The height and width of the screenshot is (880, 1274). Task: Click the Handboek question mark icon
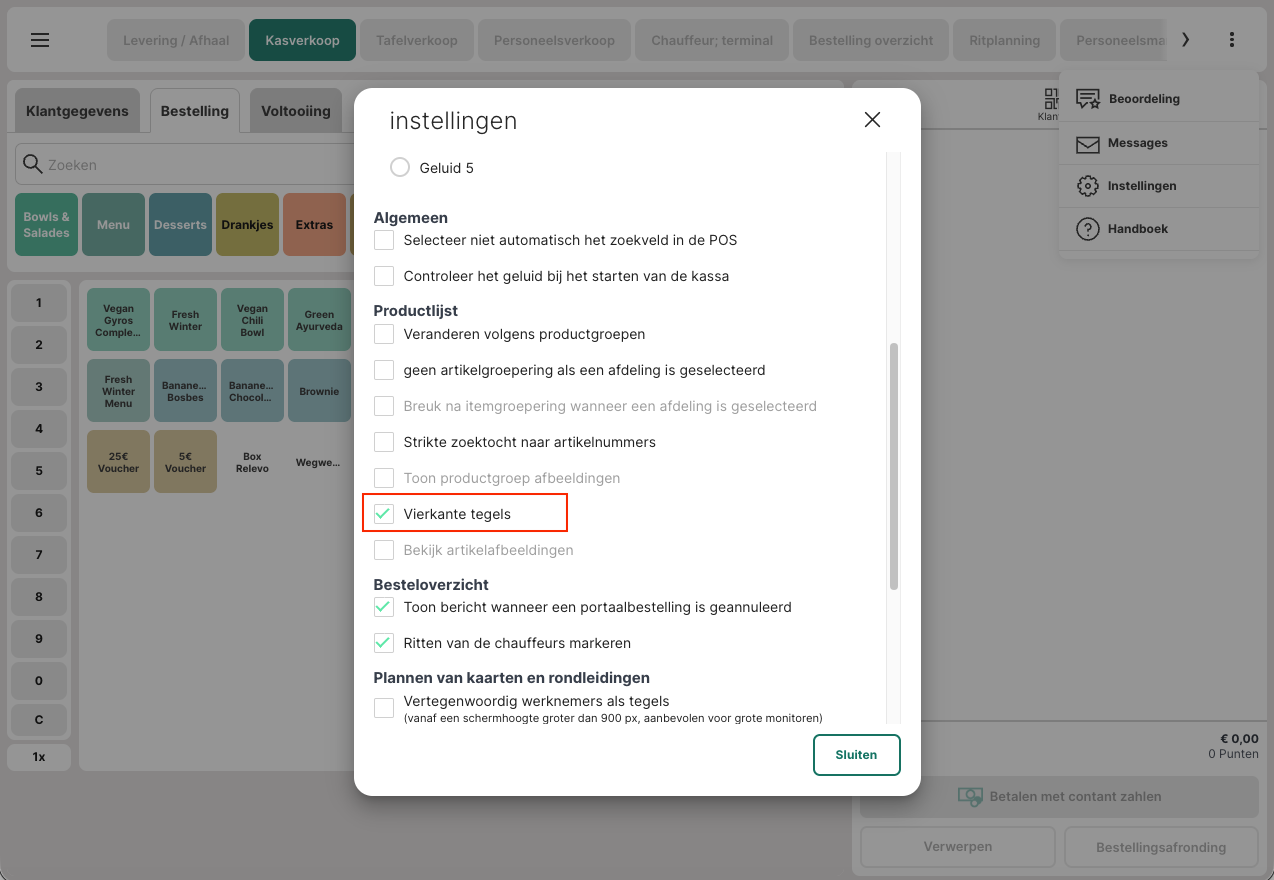click(1088, 229)
